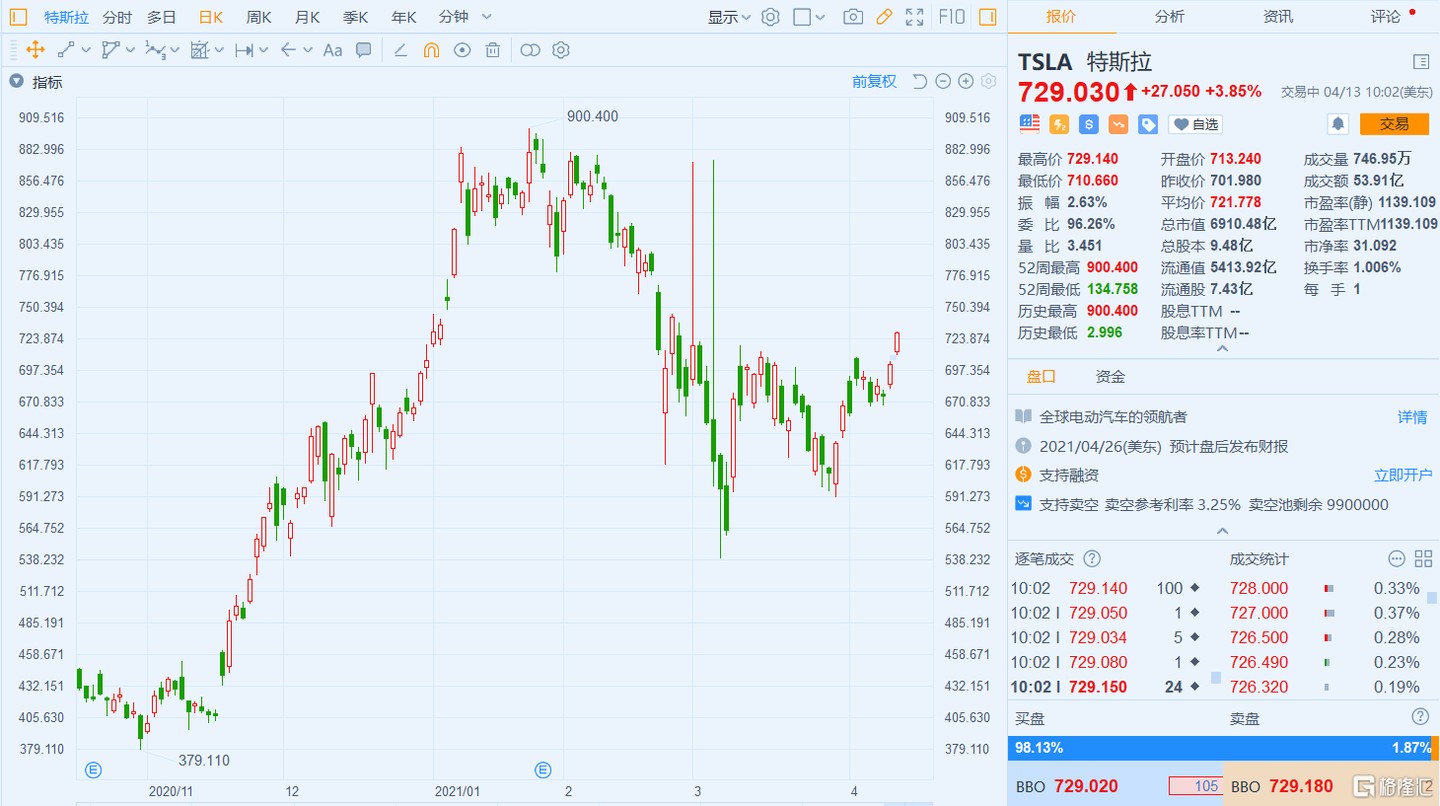
Task: Click the blue dollar sign badge
Action: [x=1089, y=124]
